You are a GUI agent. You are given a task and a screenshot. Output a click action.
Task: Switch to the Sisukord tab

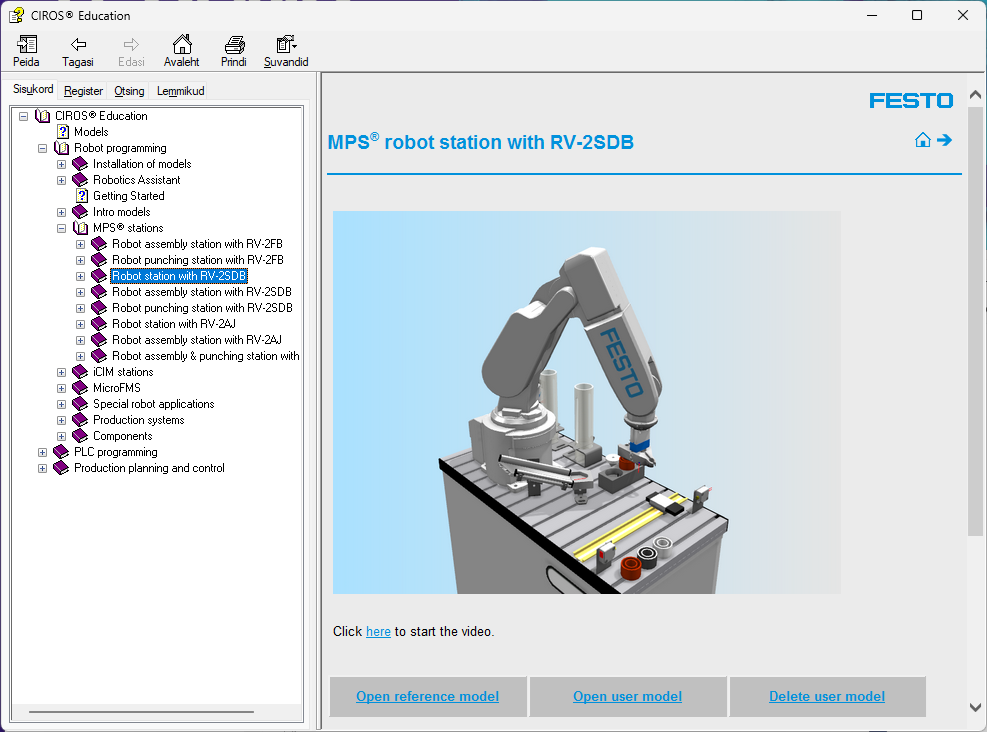33,89
